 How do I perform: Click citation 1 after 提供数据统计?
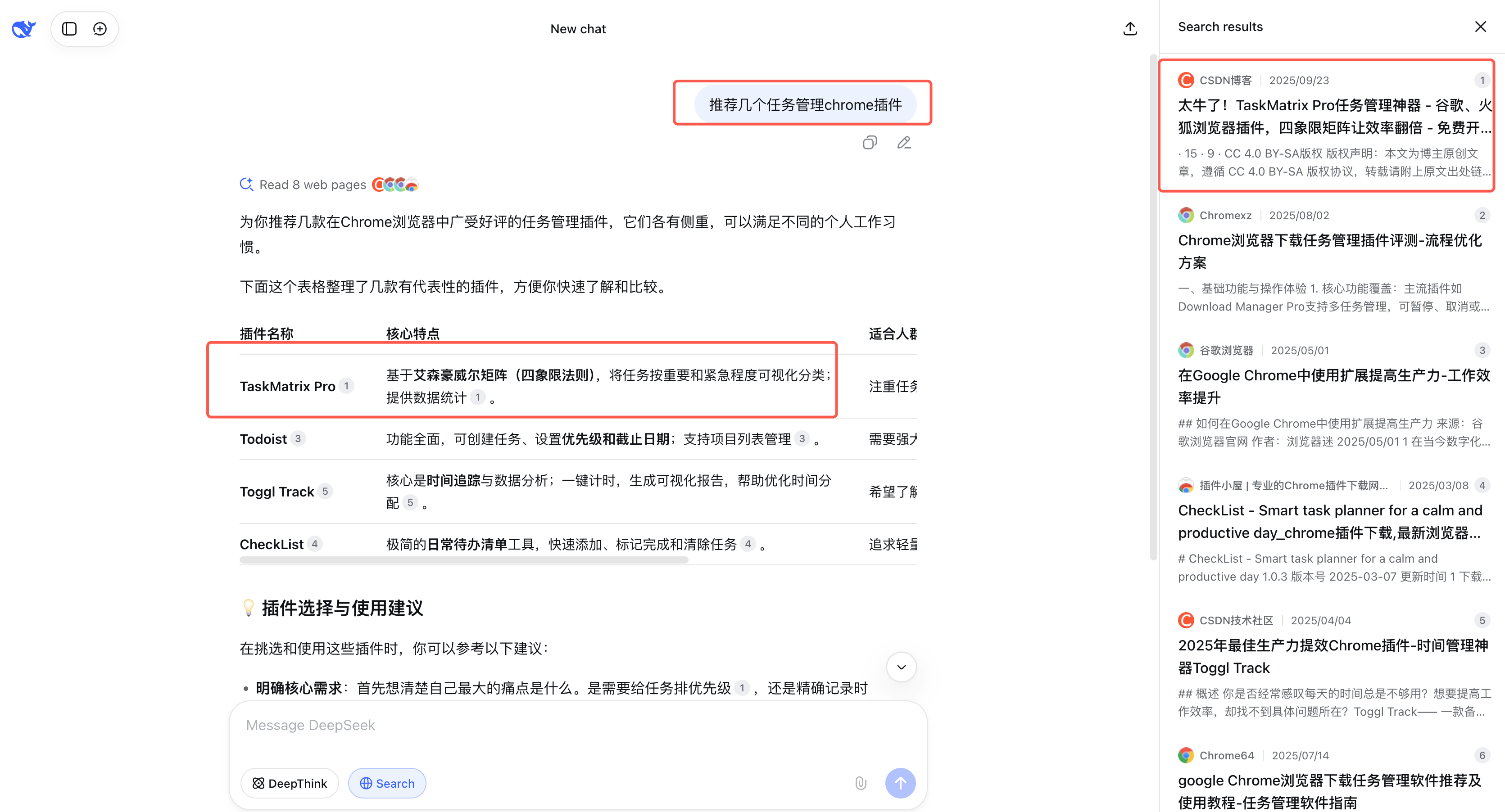(x=478, y=397)
